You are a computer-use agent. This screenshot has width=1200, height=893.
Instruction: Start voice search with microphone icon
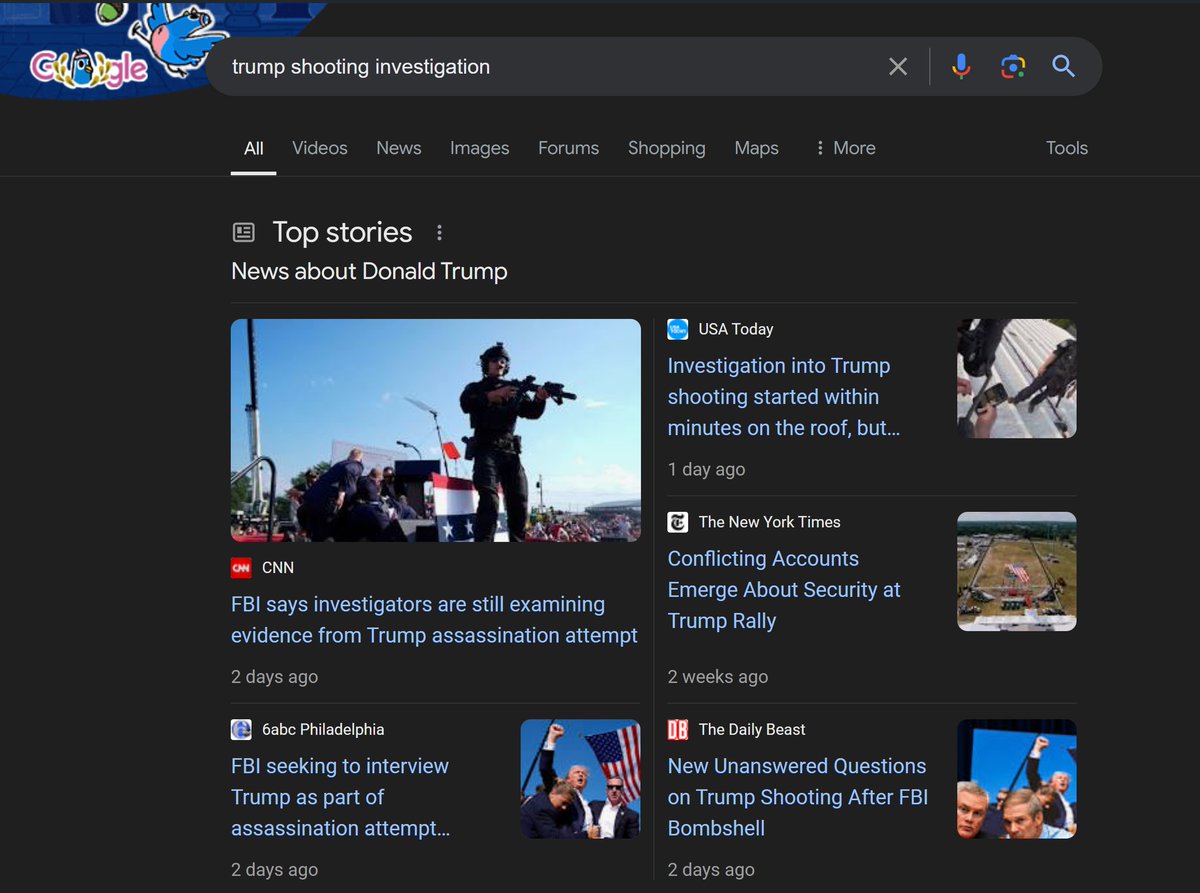tap(961, 67)
